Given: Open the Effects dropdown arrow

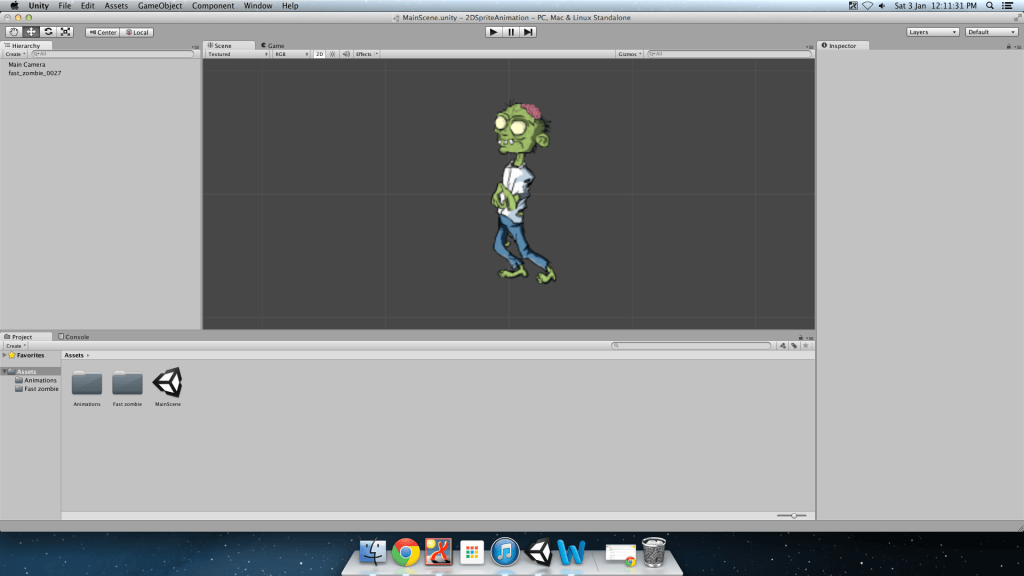Looking at the screenshot, I should (x=376, y=54).
